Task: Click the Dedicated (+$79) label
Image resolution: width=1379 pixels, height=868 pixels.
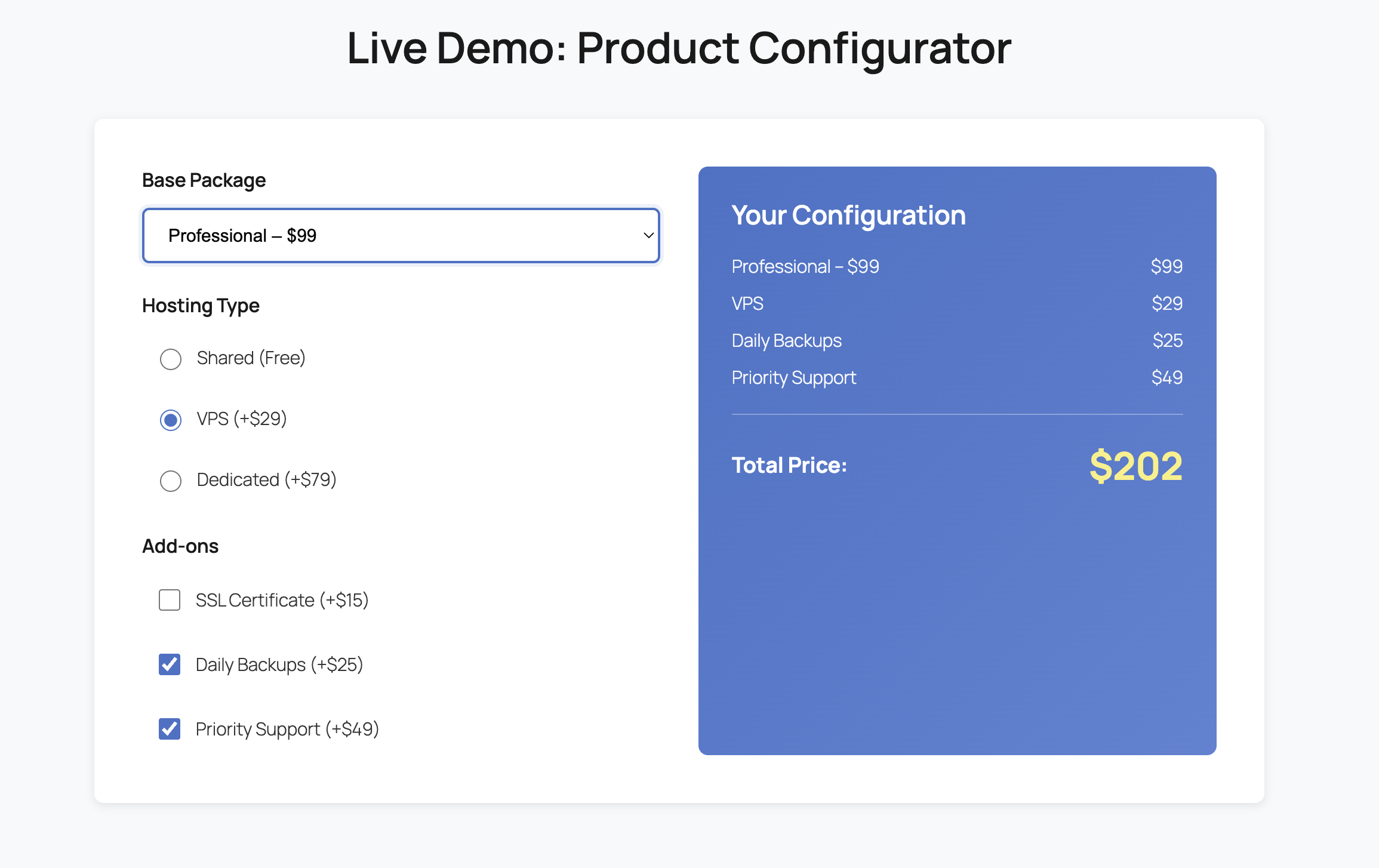Action: pyautogui.click(x=266, y=480)
